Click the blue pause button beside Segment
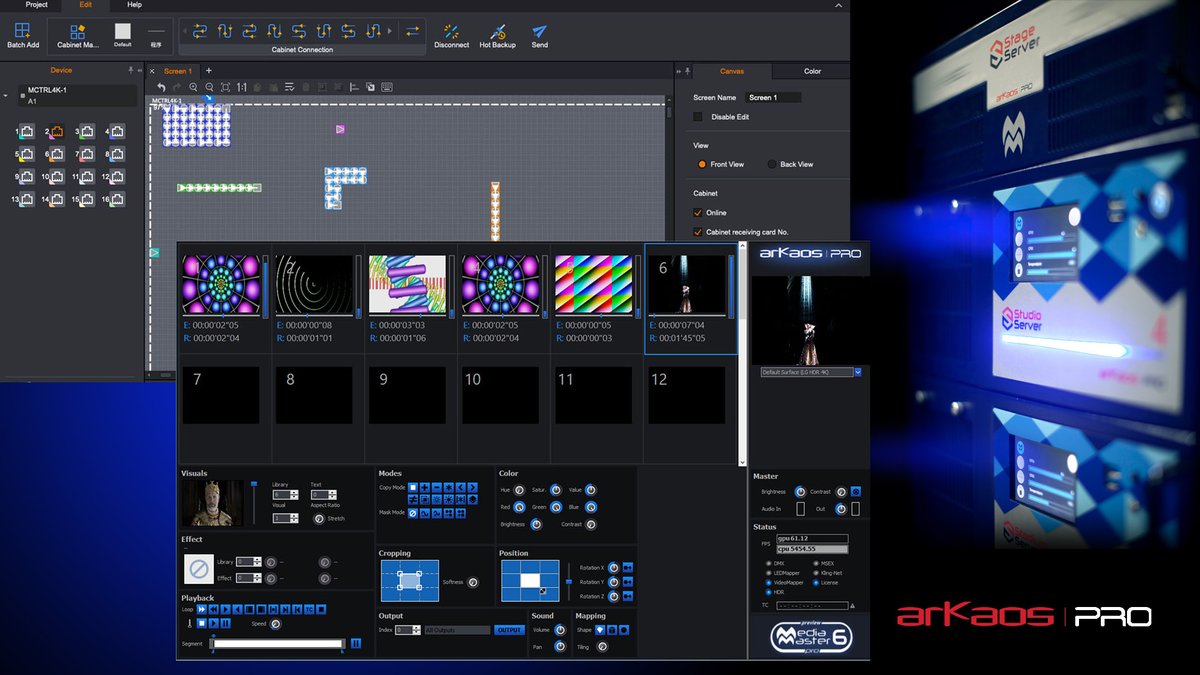The width and height of the screenshot is (1200, 675). click(356, 643)
